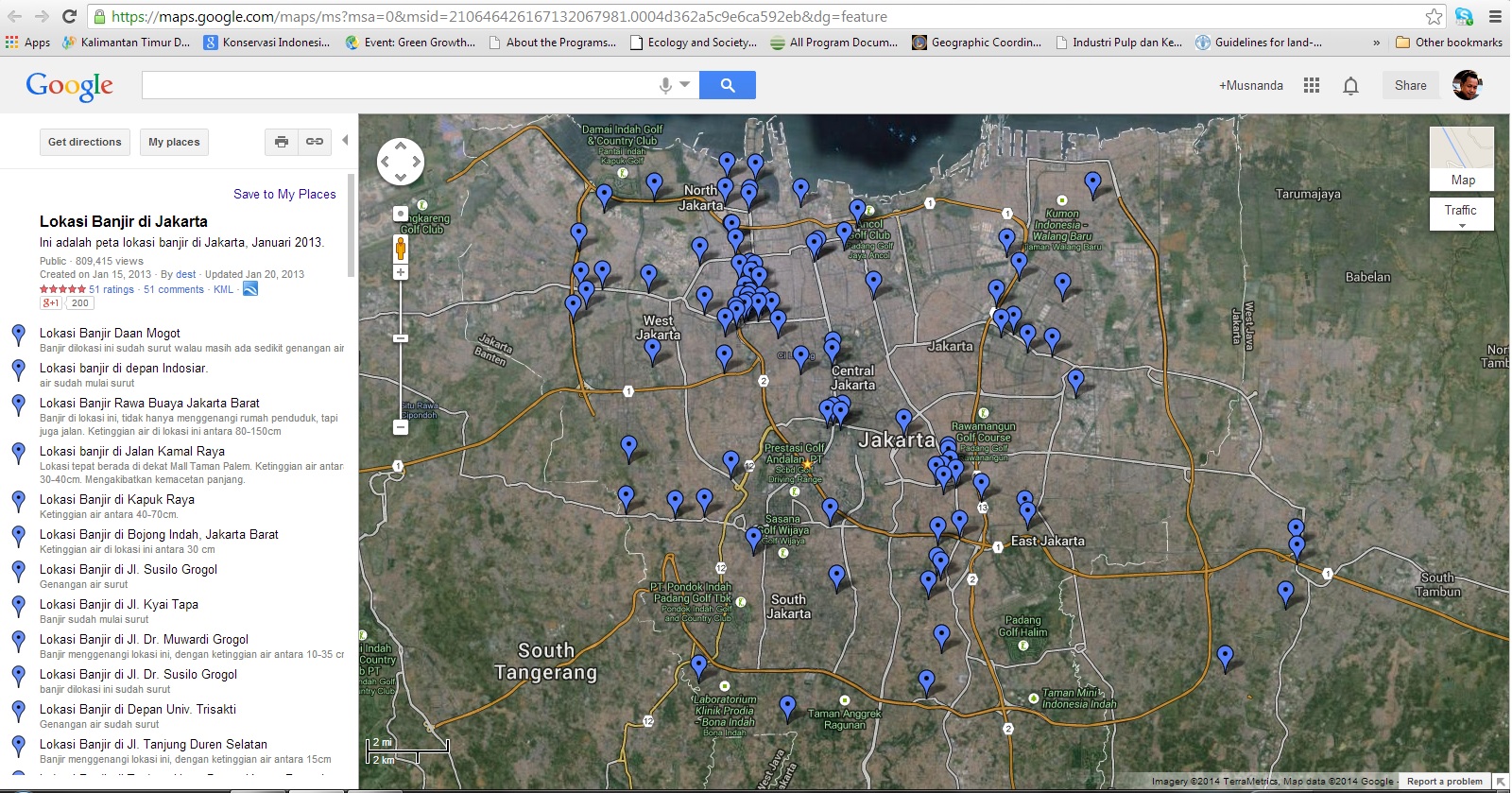Open the My places tab
Screen dimensions: 1512x793
click(x=174, y=142)
